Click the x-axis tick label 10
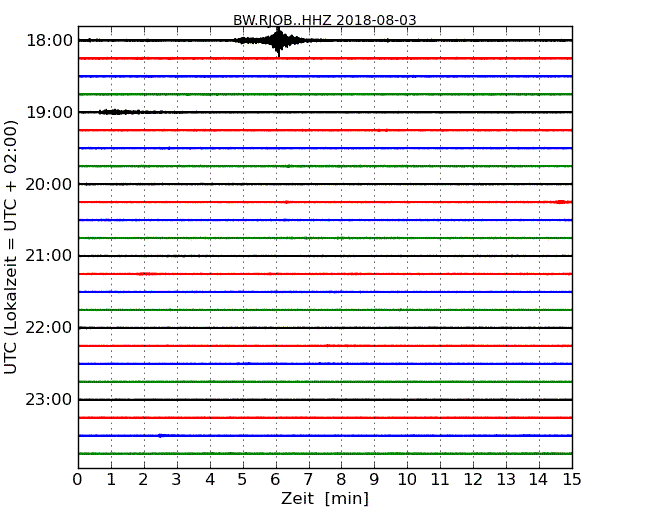 pyautogui.click(x=407, y=479)
